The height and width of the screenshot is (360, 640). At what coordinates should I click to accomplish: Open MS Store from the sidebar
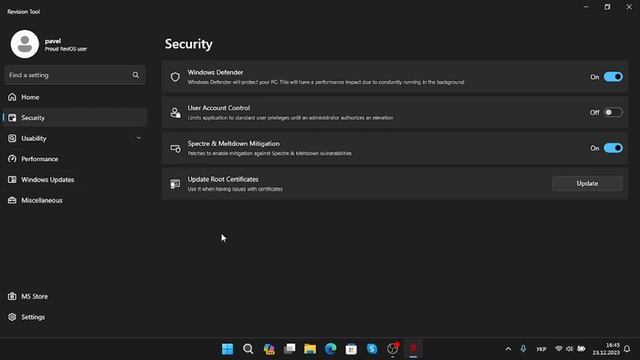click(x=75, y=296)
